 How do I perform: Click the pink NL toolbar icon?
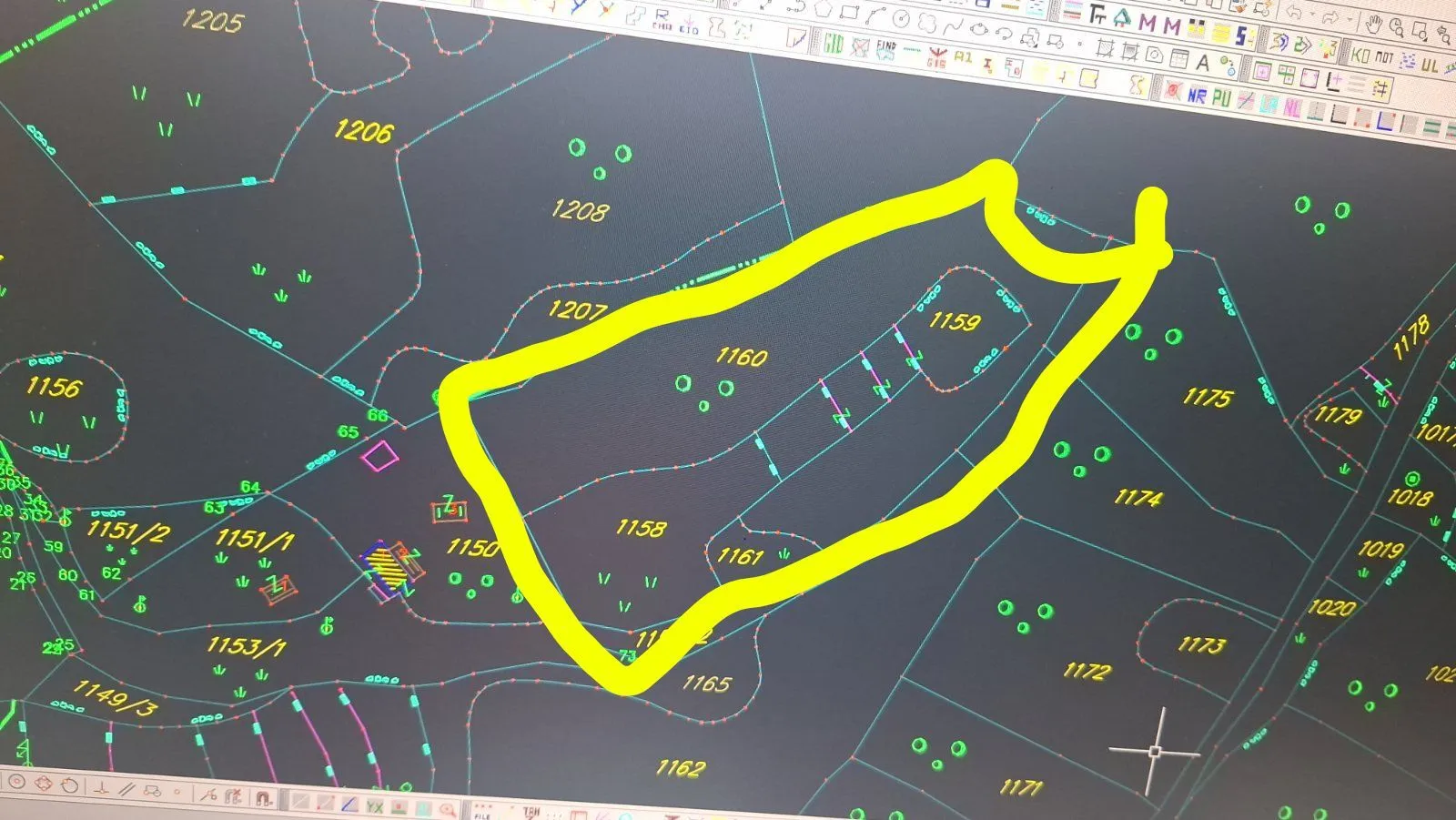(1292, 108)
